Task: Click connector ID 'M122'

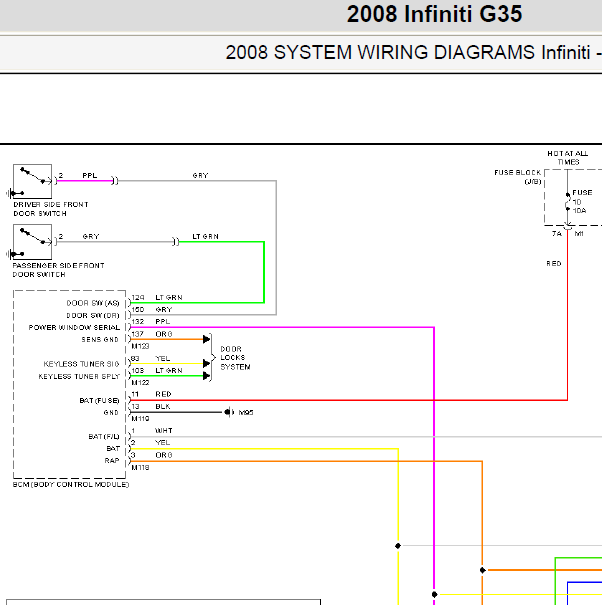Action: (x=140, y=382)
